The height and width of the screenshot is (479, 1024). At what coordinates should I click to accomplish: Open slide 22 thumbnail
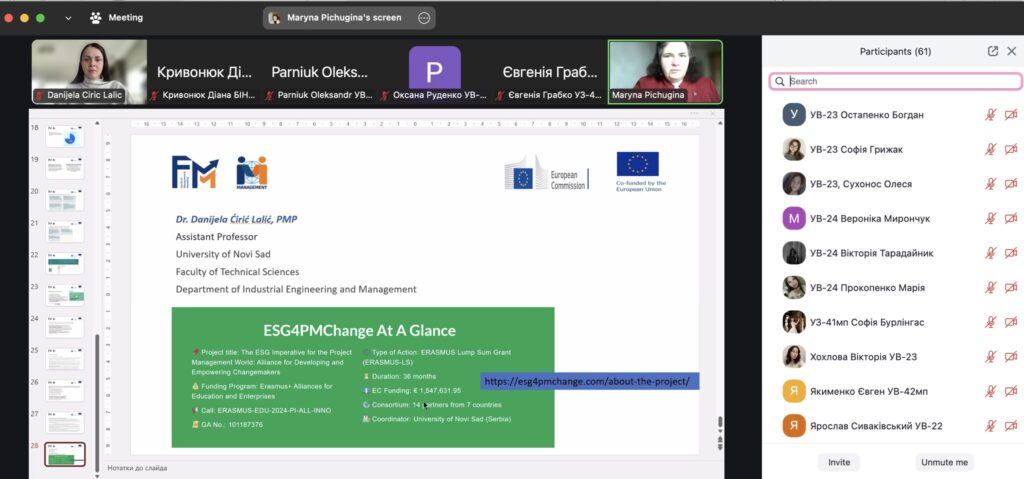click(65, 263)
